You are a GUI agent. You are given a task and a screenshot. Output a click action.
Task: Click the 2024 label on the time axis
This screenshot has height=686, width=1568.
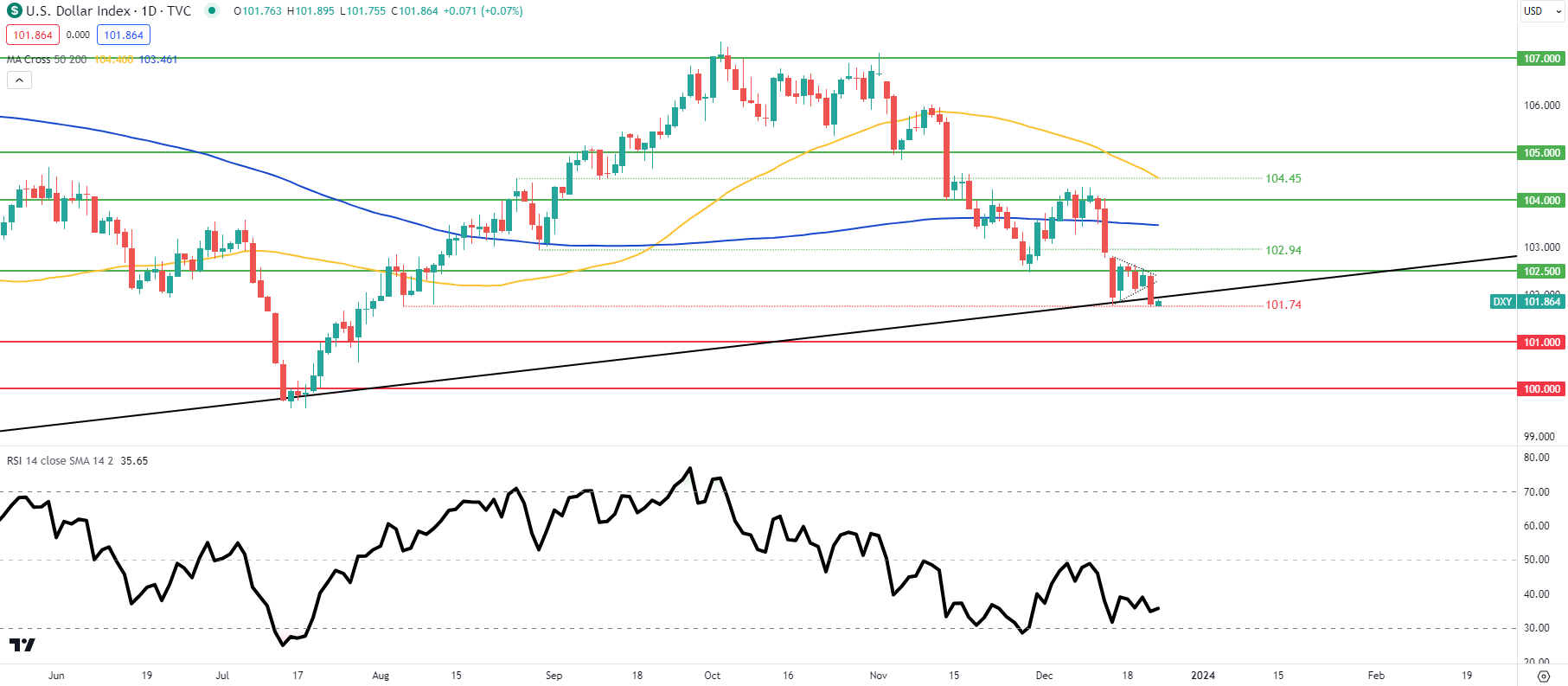click(1203, 676)
